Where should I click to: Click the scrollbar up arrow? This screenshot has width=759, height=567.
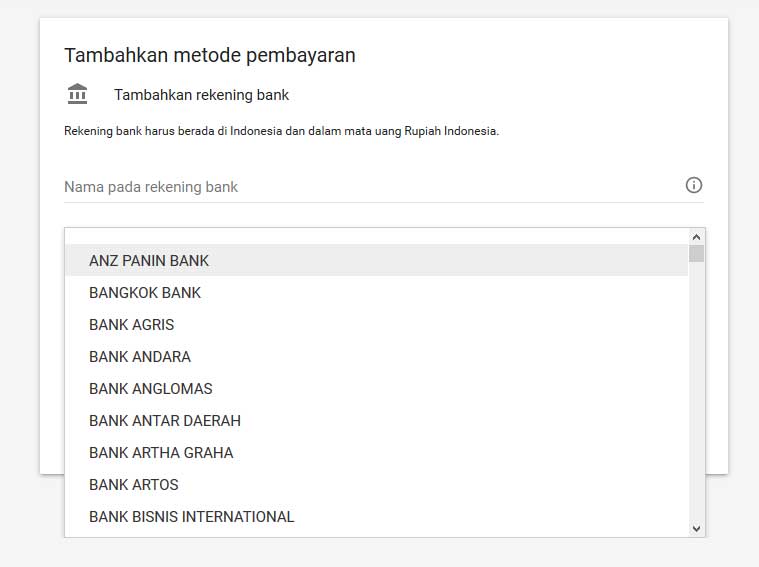[x=697, y=237]
